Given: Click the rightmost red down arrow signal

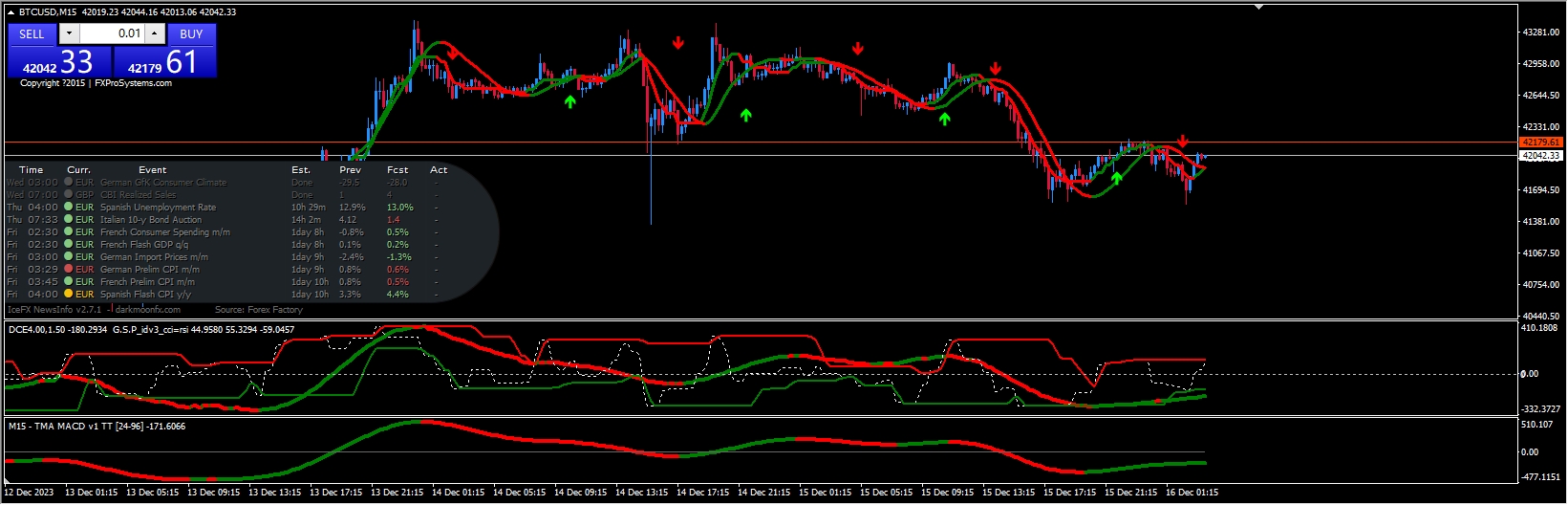Looking at the screenshot, I should coord(1183,142).
